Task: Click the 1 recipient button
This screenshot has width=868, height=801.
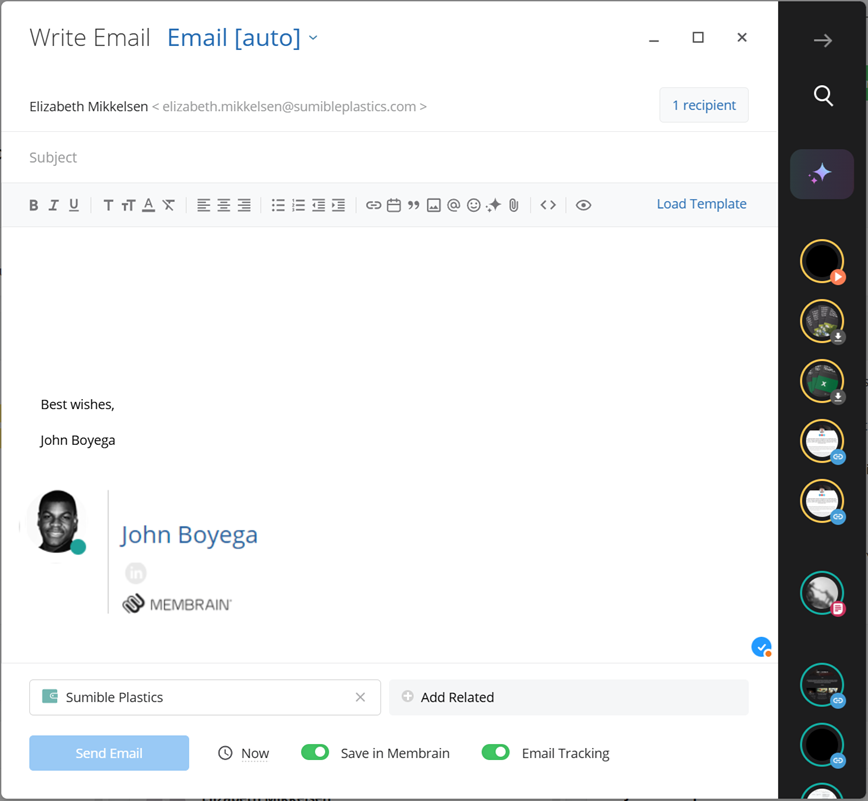Action: click(x=704, y=105)
